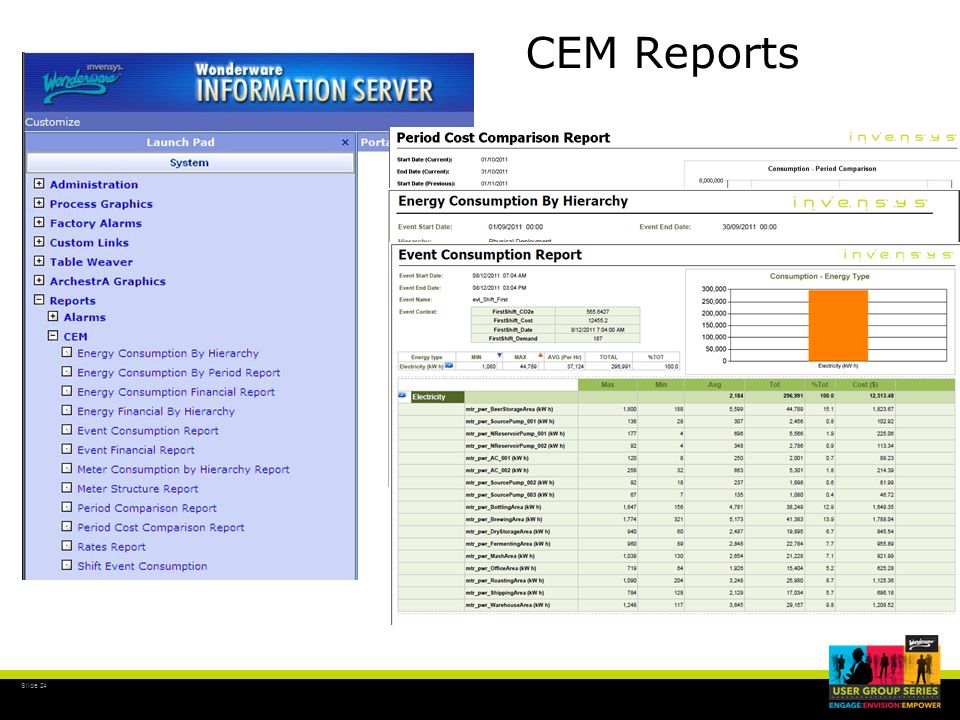Viewport: 960px width, 720px height.
Task: Select mtr_pwr_BrewingArea row
Action: click(676, 519)
